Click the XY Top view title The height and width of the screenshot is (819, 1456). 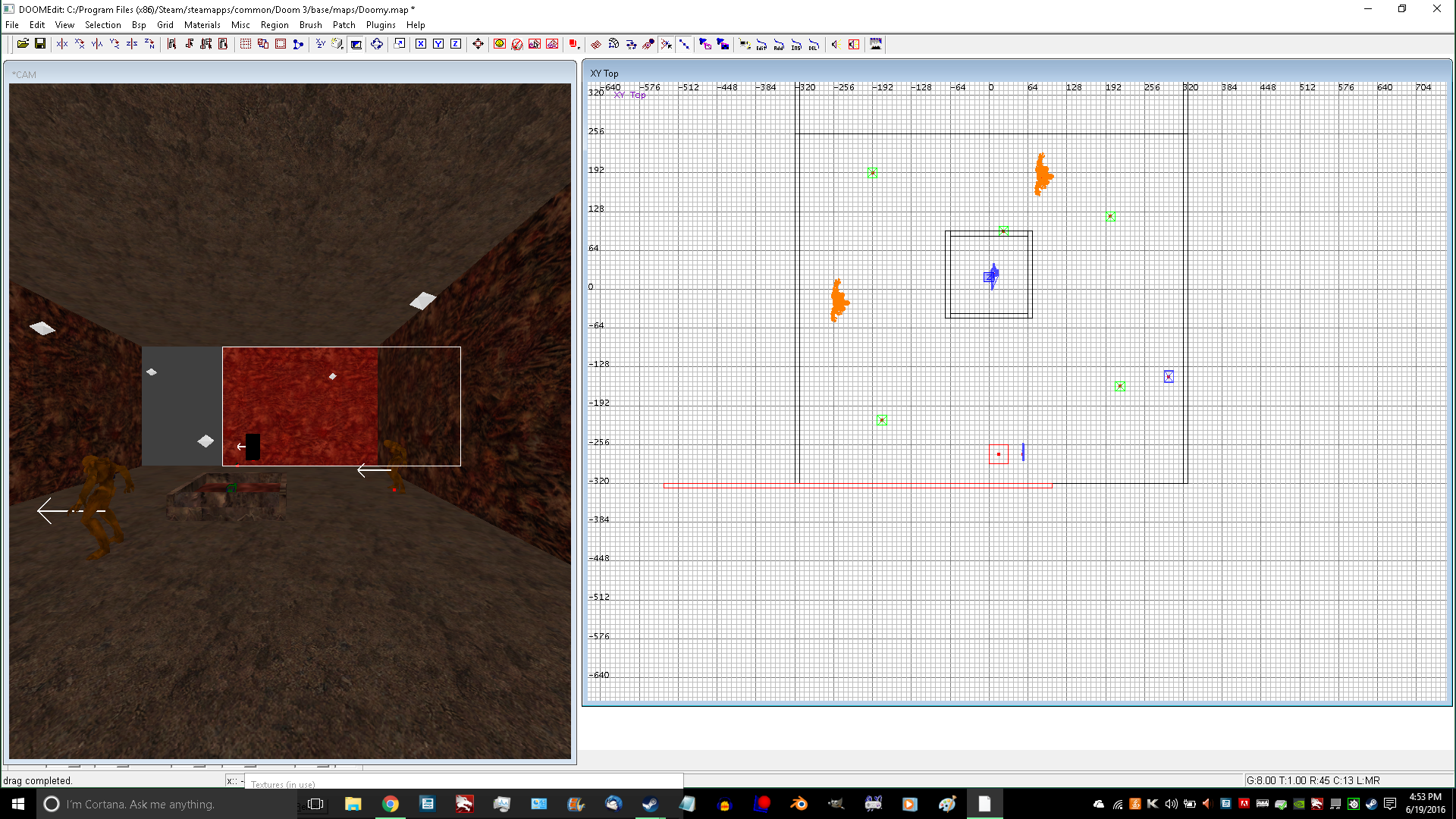click(604, 74)
